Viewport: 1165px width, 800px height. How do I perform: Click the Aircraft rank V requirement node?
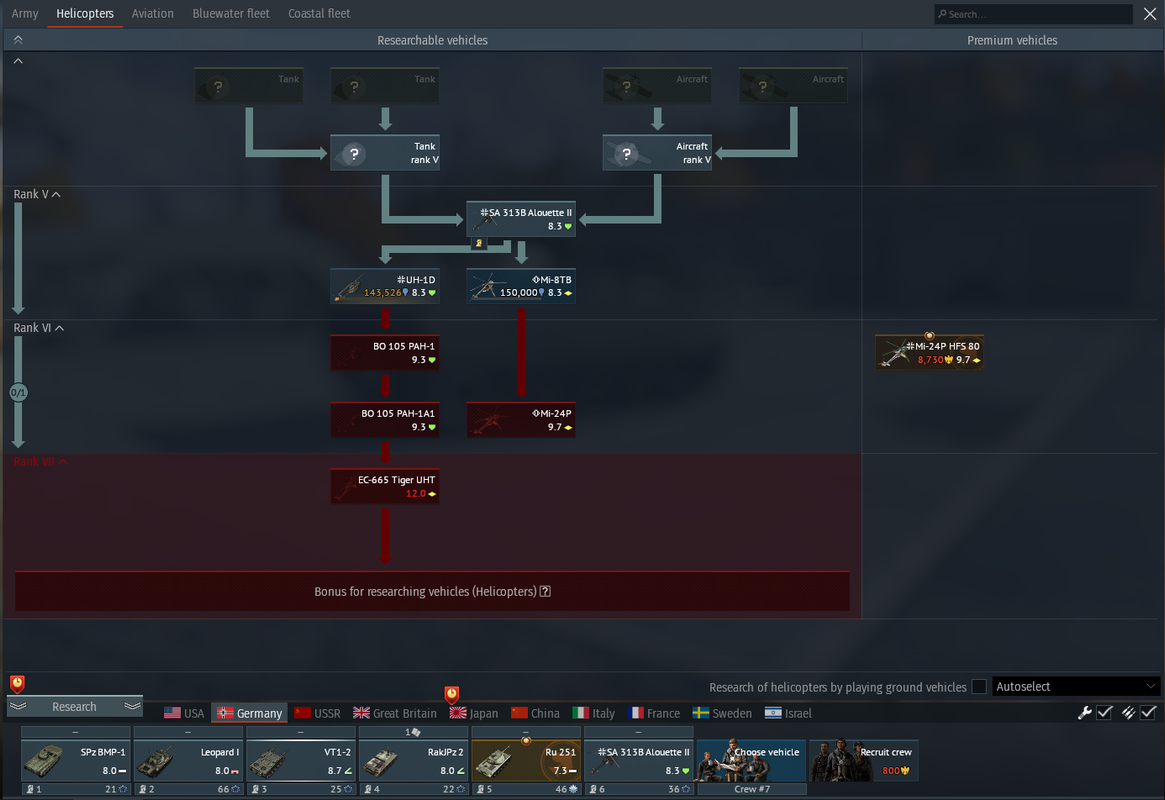[657, 153]
